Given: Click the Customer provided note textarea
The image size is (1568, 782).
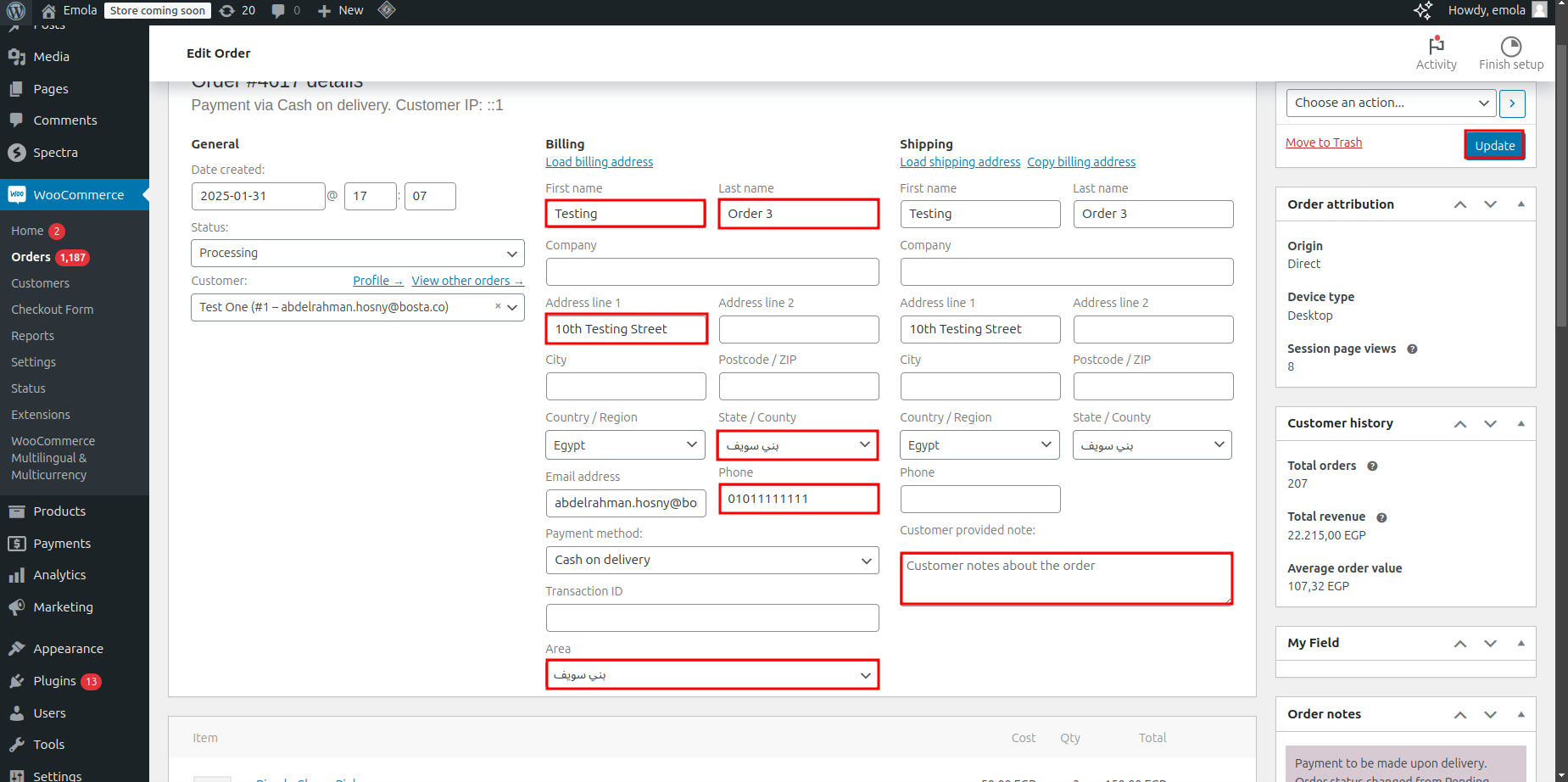Looking at the screenshot, I should coord(1067,578).
